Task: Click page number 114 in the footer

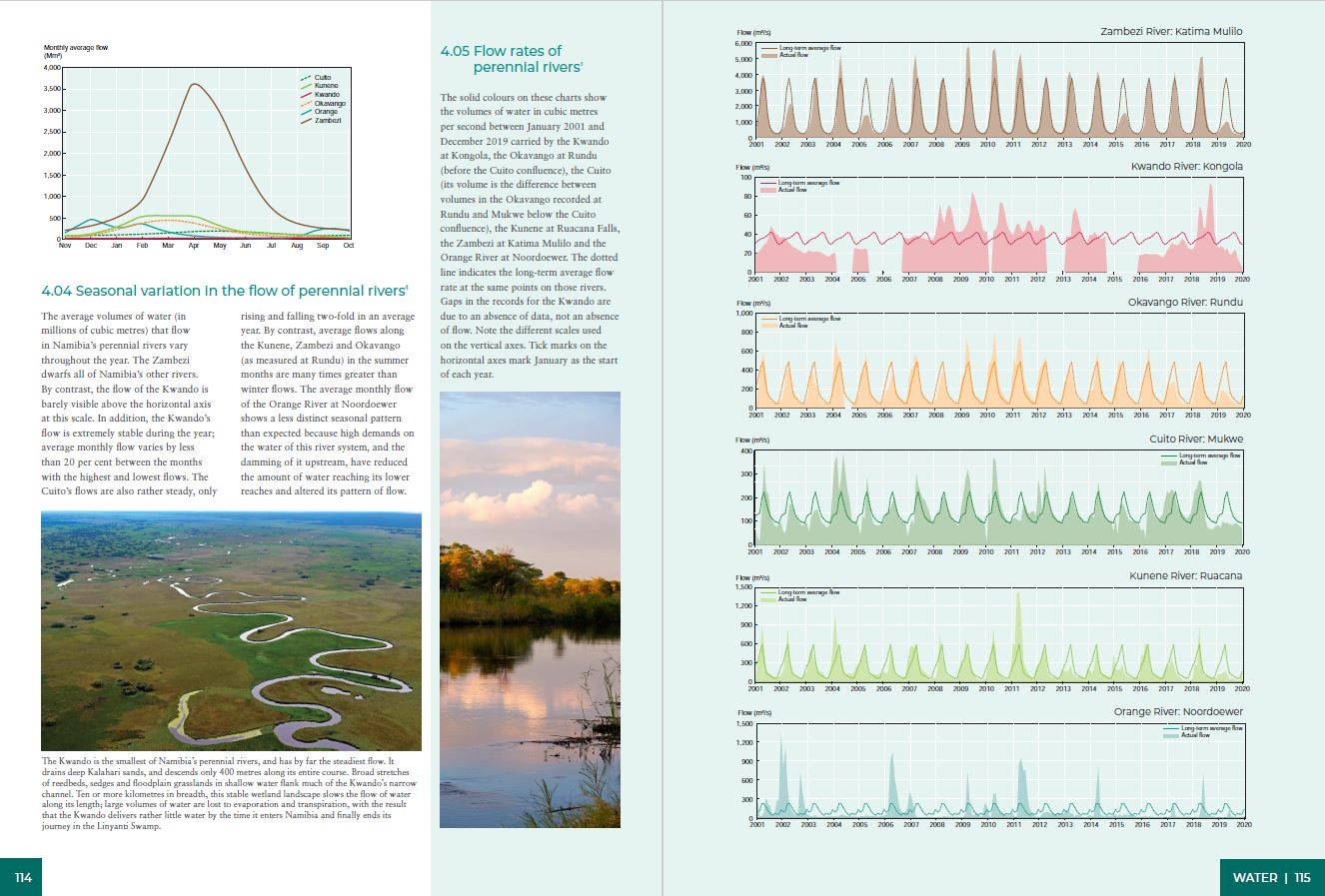Action: (23, 878)
